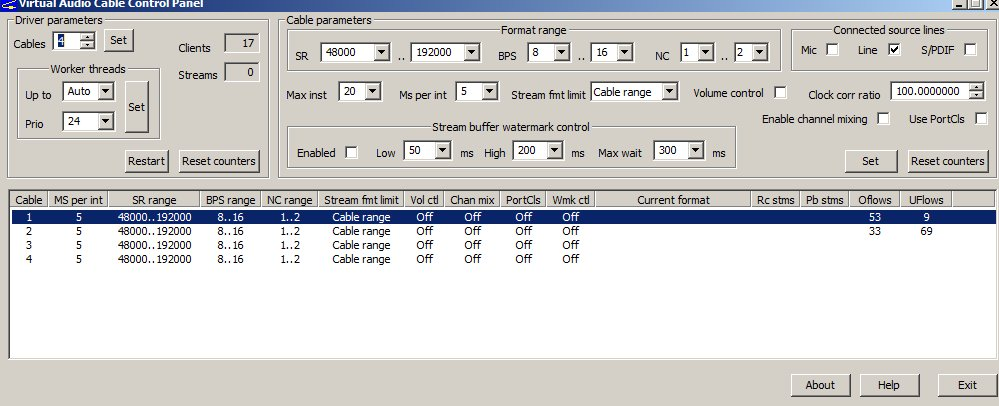Toggle the Use PortCls checkbox
This screenshot has height=406, width=999.
pyautogui.click(x=981, y=119)
